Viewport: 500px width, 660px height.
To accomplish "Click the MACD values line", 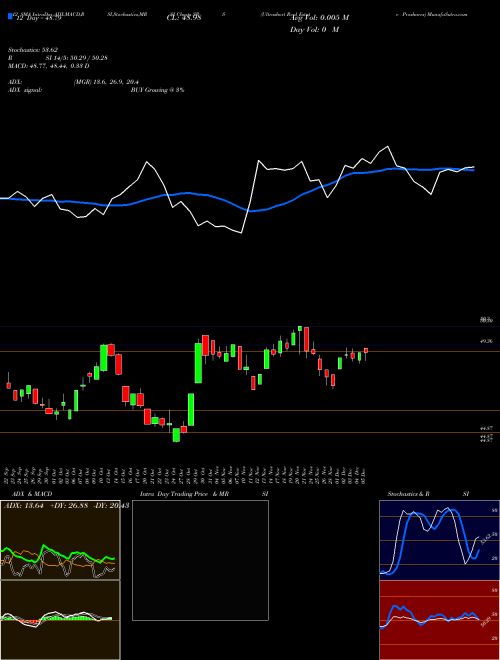I will [x=49, y=66].
